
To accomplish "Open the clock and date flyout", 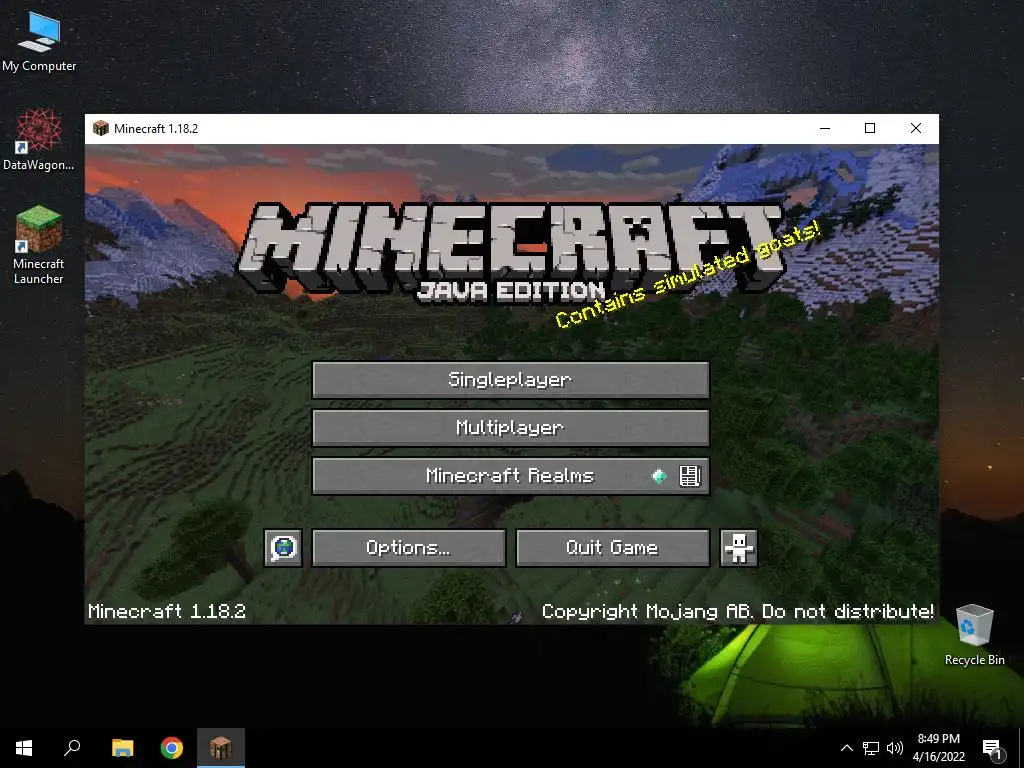I will (x=939, y=748).
